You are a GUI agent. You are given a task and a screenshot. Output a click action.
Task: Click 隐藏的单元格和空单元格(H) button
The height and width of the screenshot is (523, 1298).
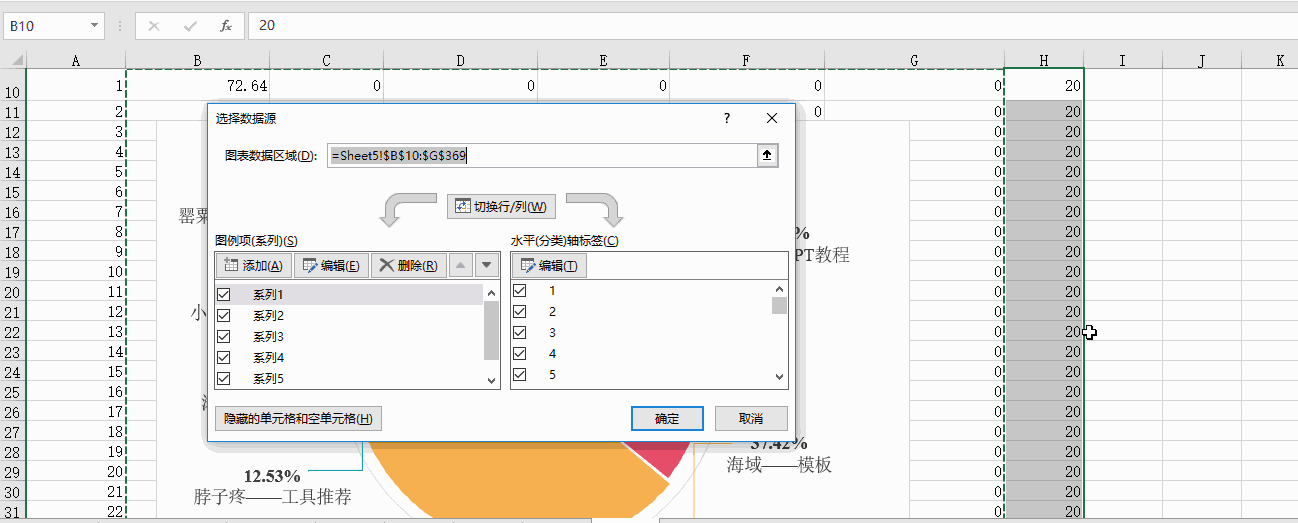click(298, 418)
